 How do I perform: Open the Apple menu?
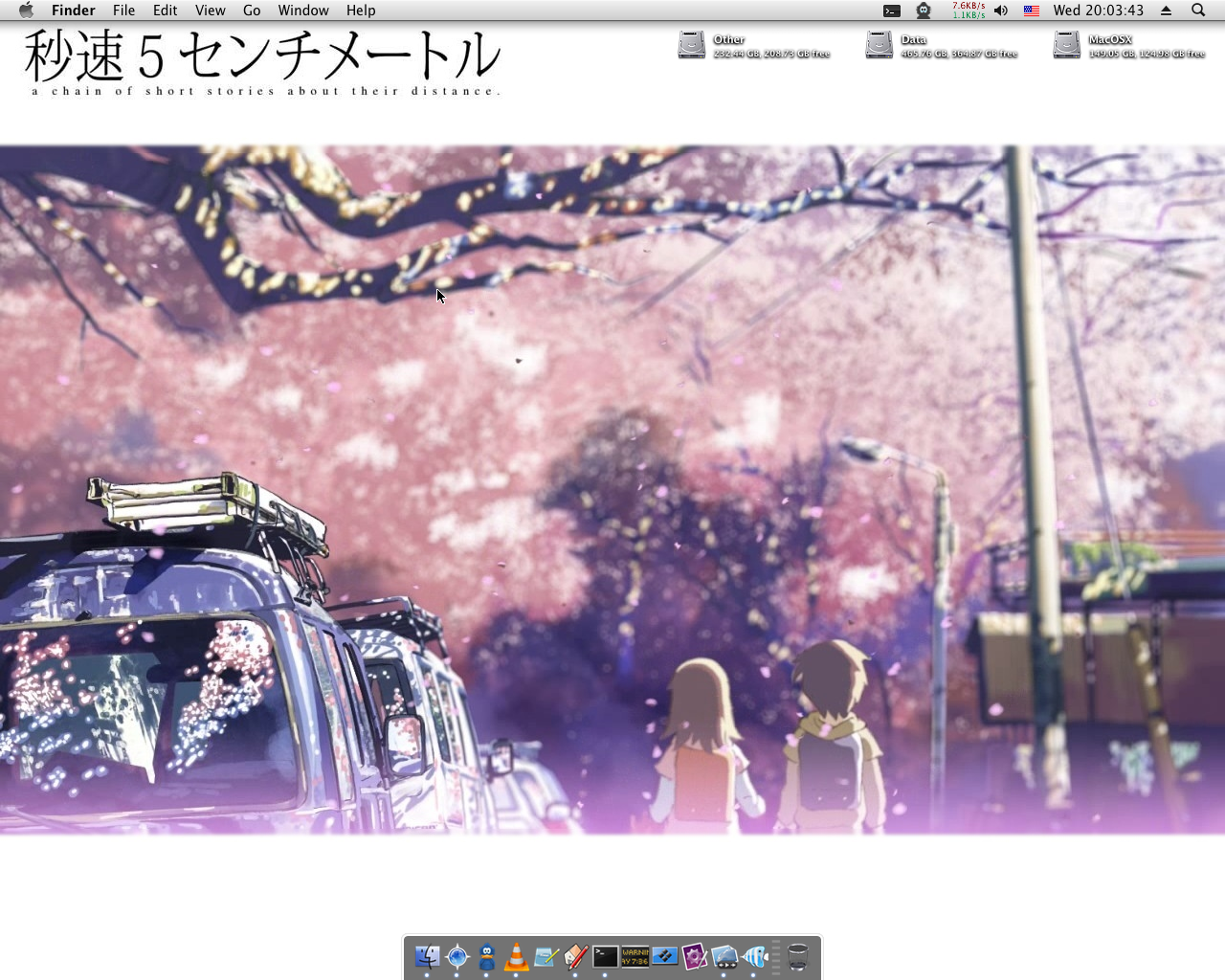tap(26, 11)
